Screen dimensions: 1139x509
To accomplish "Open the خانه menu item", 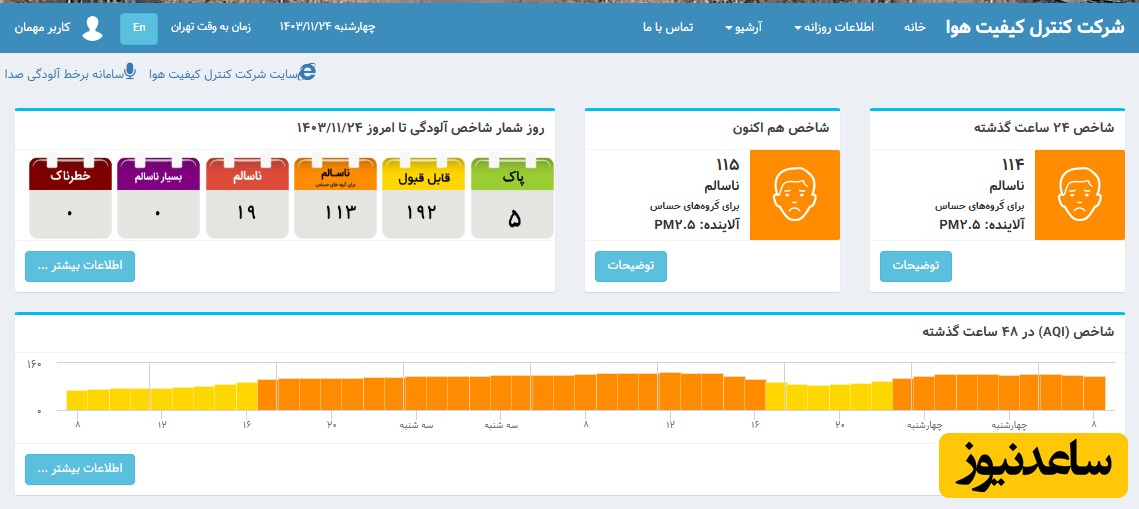I will 914,28.
